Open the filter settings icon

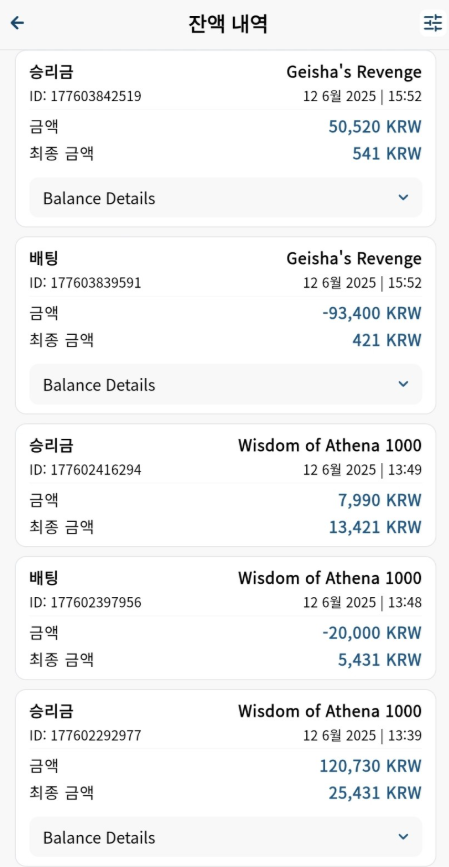tap(432, 23)
